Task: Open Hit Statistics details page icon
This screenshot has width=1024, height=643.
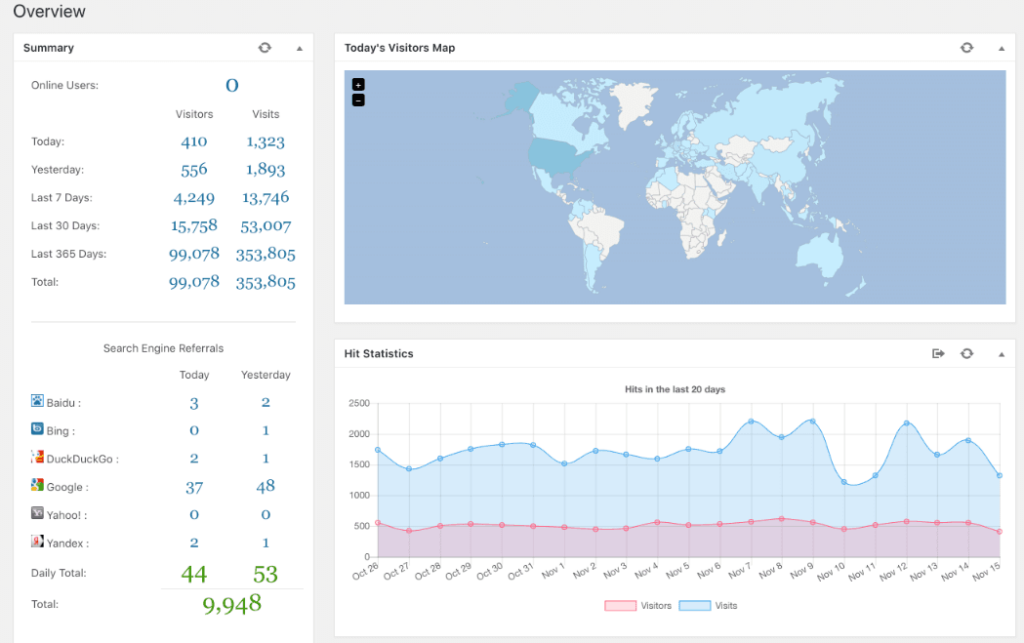Action: tap(938, 353)
